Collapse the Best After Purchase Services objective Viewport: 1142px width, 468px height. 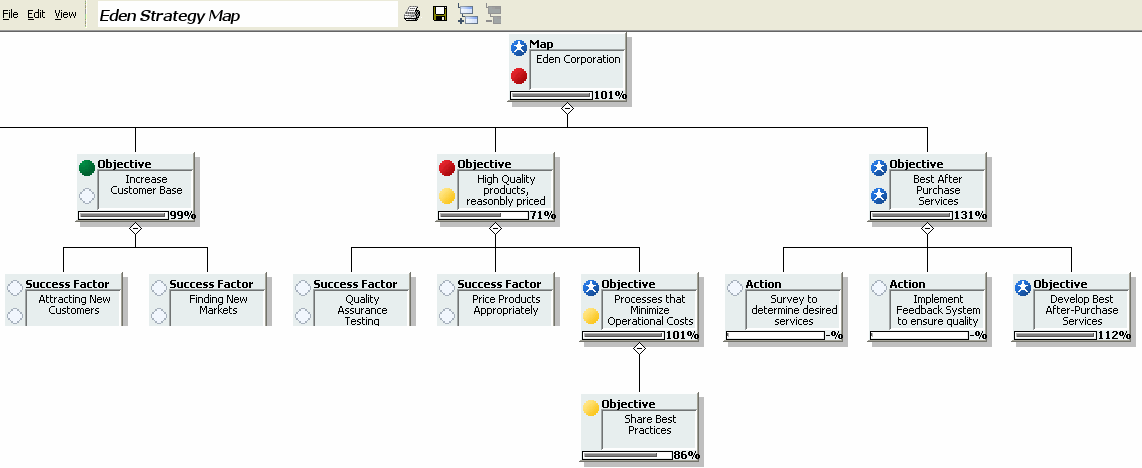click(x=927, y=229)
